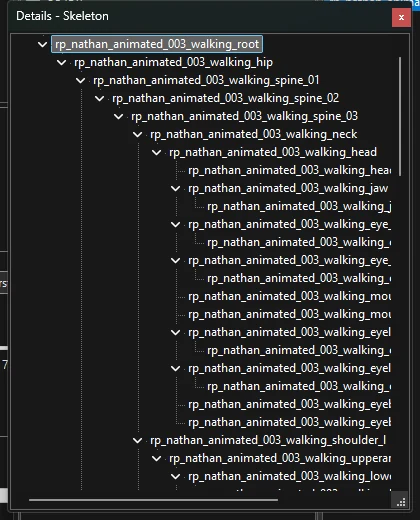This screenshot has width=420, height=520.
Task: Collapse the walking_root tree node
Action: coord(42,44)
